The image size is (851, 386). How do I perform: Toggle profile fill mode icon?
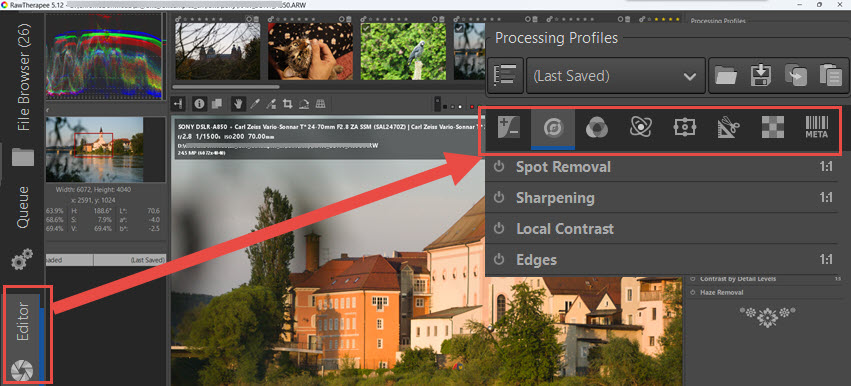coord(505,76)
